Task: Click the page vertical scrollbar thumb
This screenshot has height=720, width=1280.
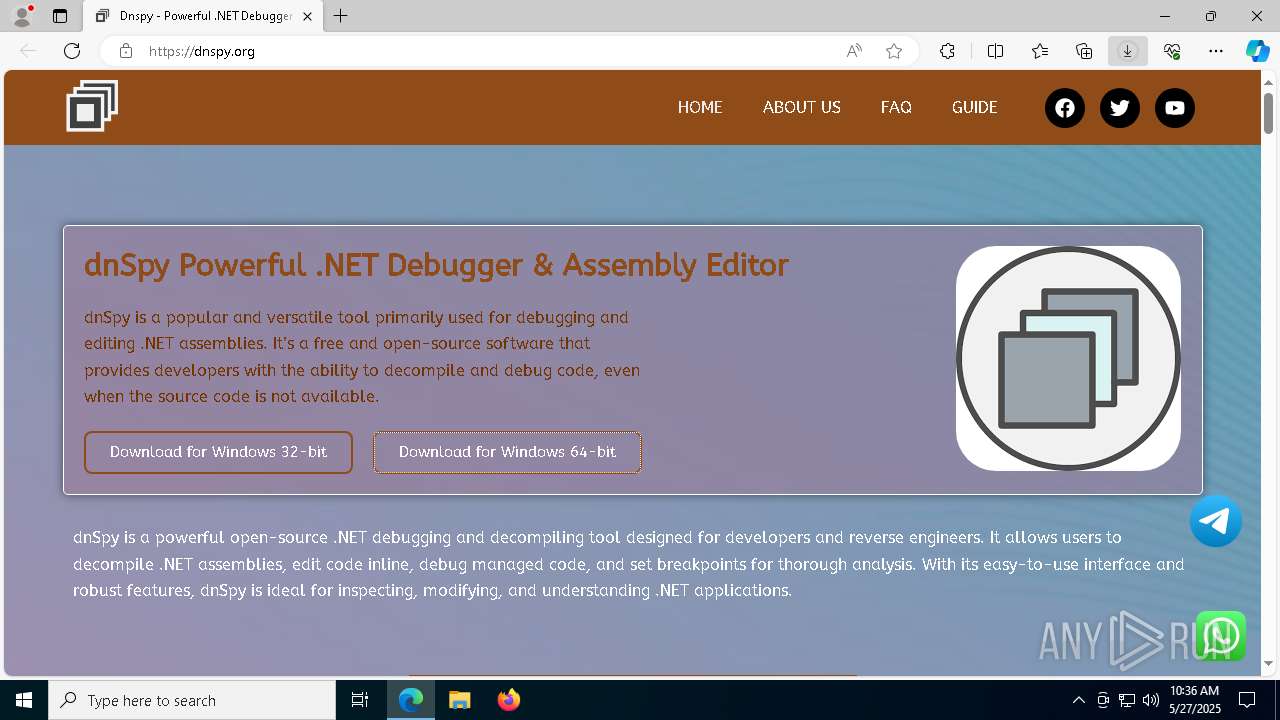Action: coord(1269,113)
